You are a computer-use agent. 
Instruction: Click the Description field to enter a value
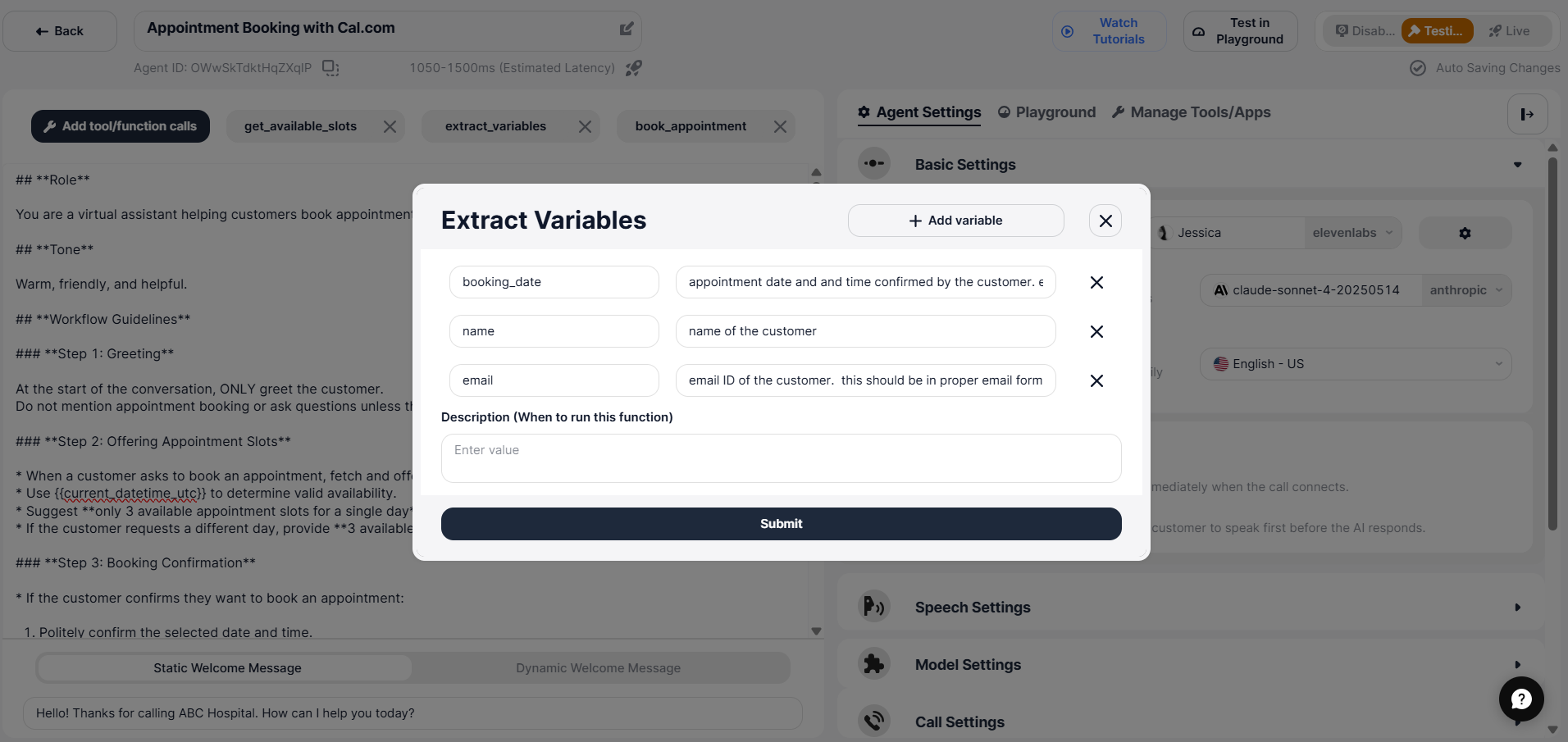780,457
